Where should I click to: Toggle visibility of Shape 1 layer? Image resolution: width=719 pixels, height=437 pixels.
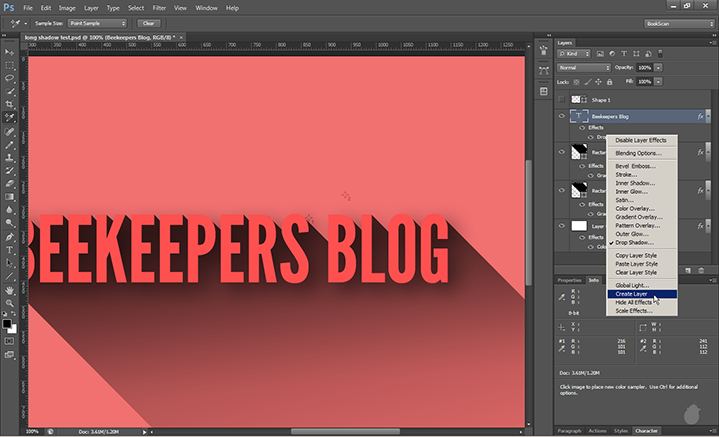tap(562, 100)
